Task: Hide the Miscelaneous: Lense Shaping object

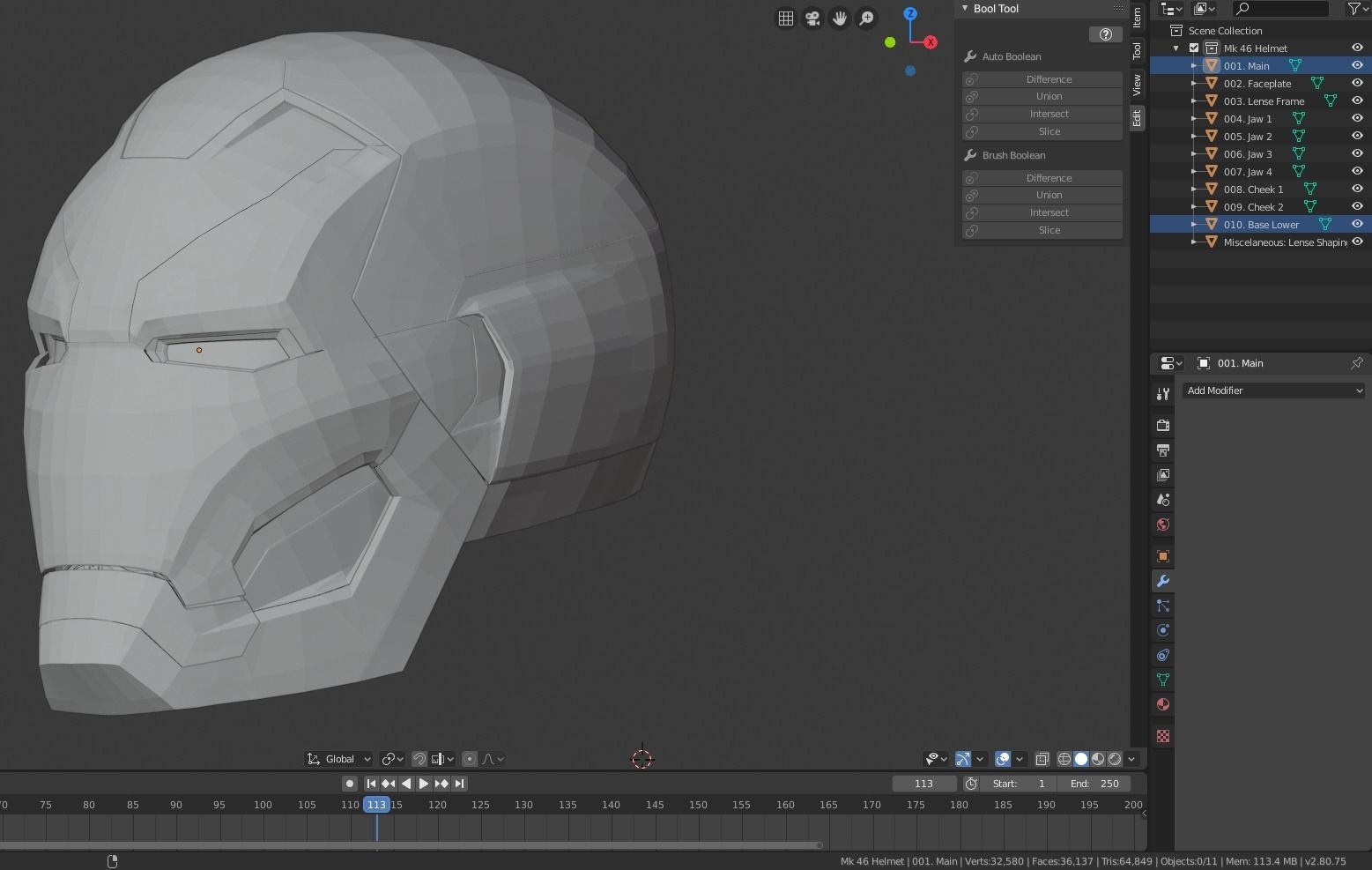Action: coord(1357,242)
